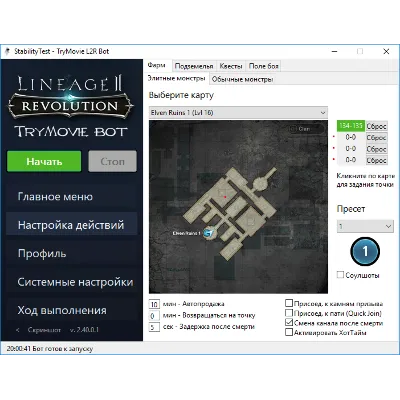Select the Элитные монстры subtab

177,79
